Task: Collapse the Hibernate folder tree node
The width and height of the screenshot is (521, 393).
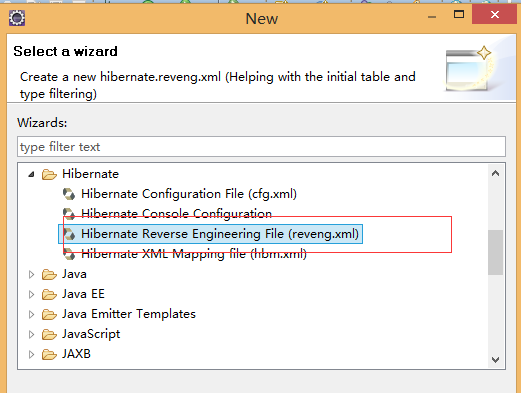Action: point(31,174)
